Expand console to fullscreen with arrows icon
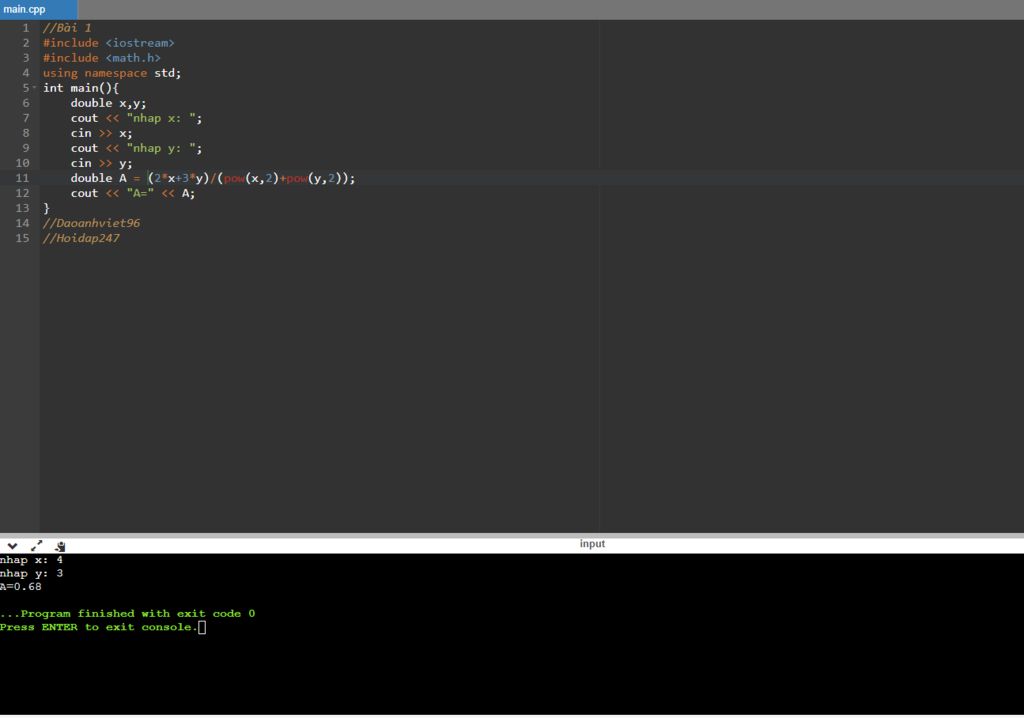 coord(37,546)
